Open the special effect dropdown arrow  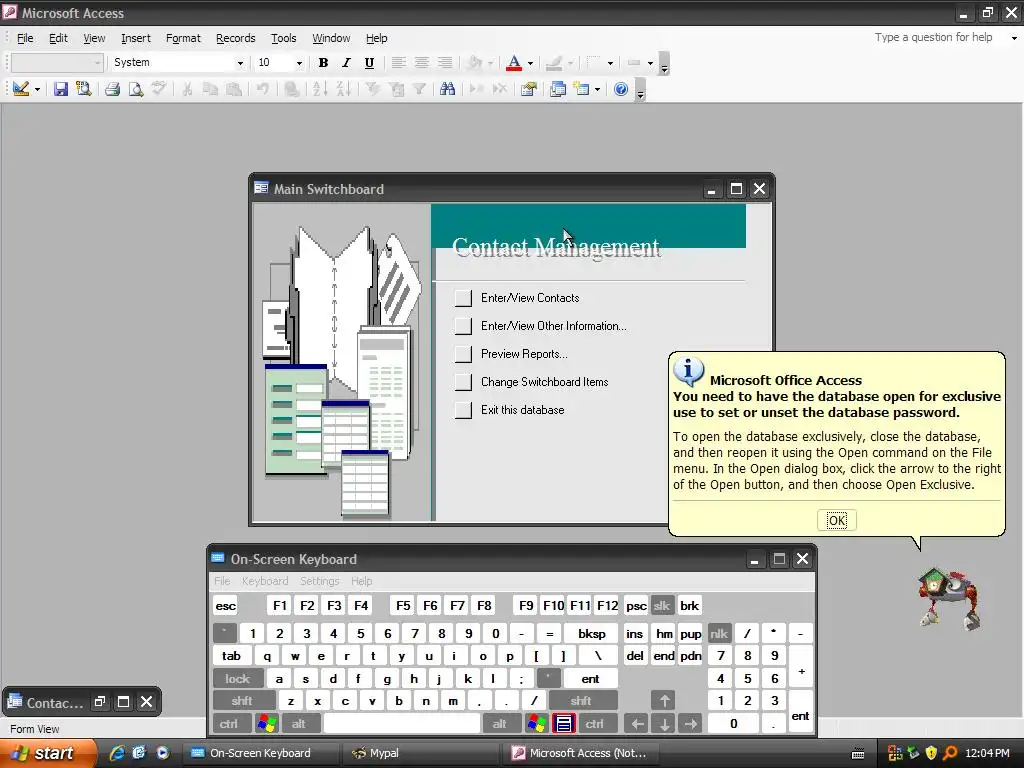tap(650, 63)
